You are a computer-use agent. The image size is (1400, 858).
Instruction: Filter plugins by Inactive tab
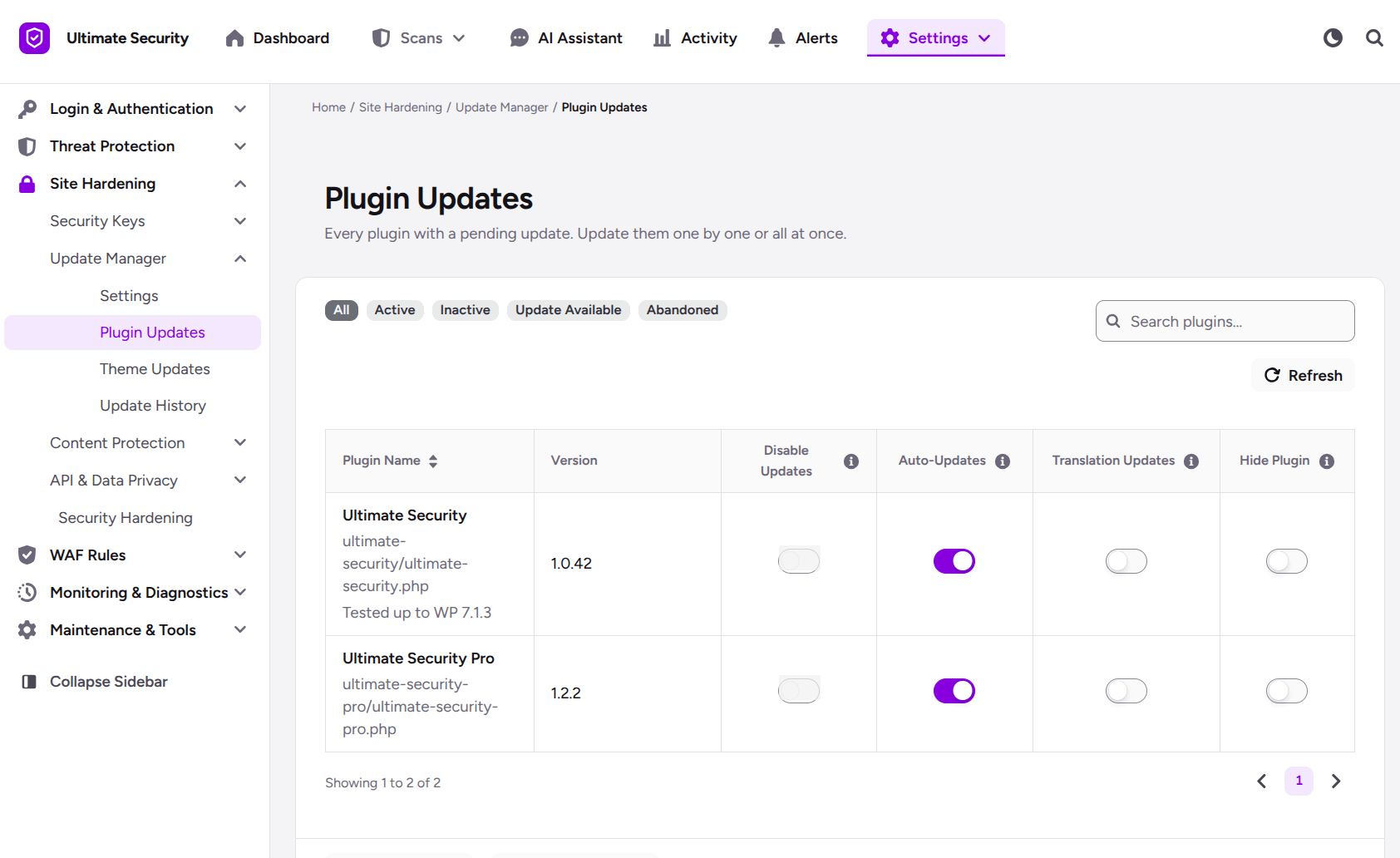pos(466,310)
